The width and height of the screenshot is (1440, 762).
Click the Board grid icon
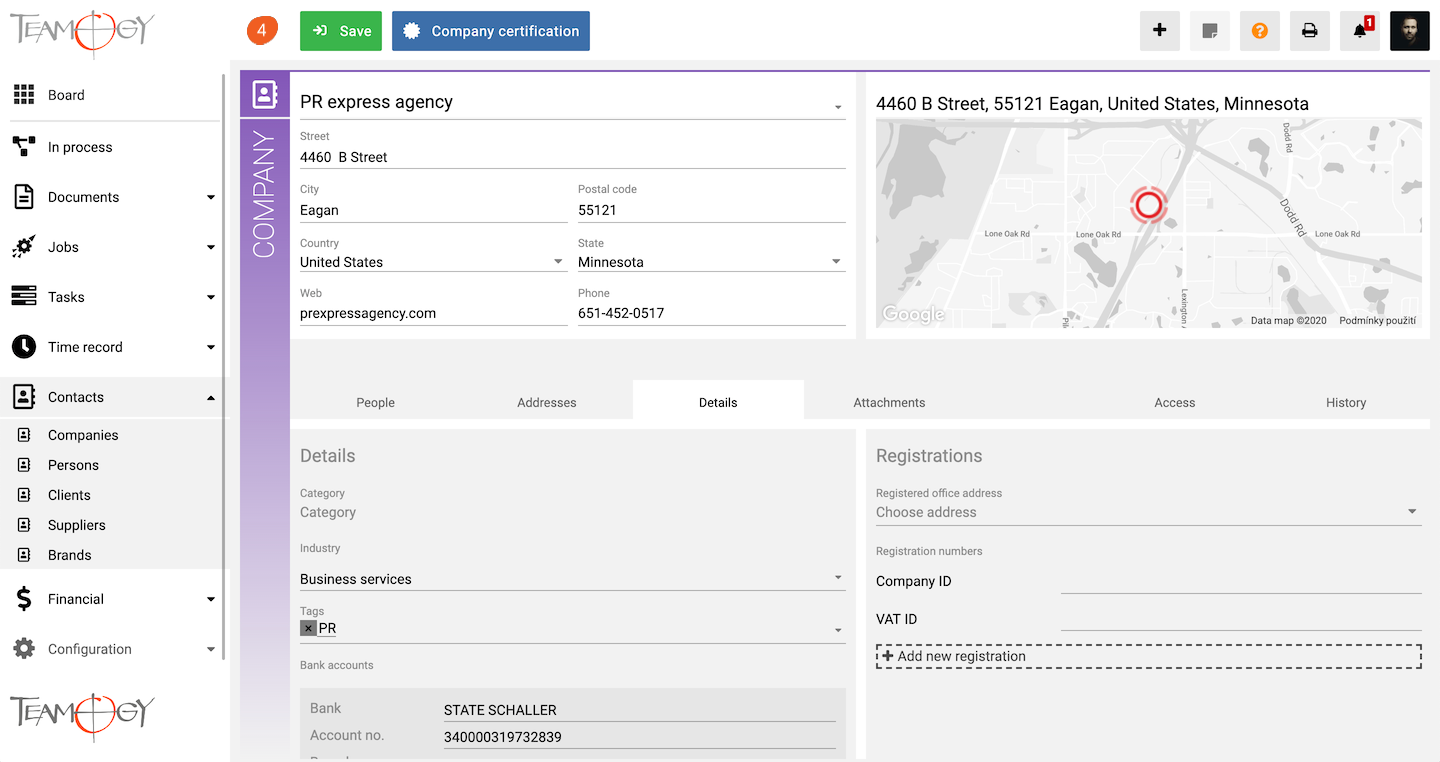(x=24, y=95)
